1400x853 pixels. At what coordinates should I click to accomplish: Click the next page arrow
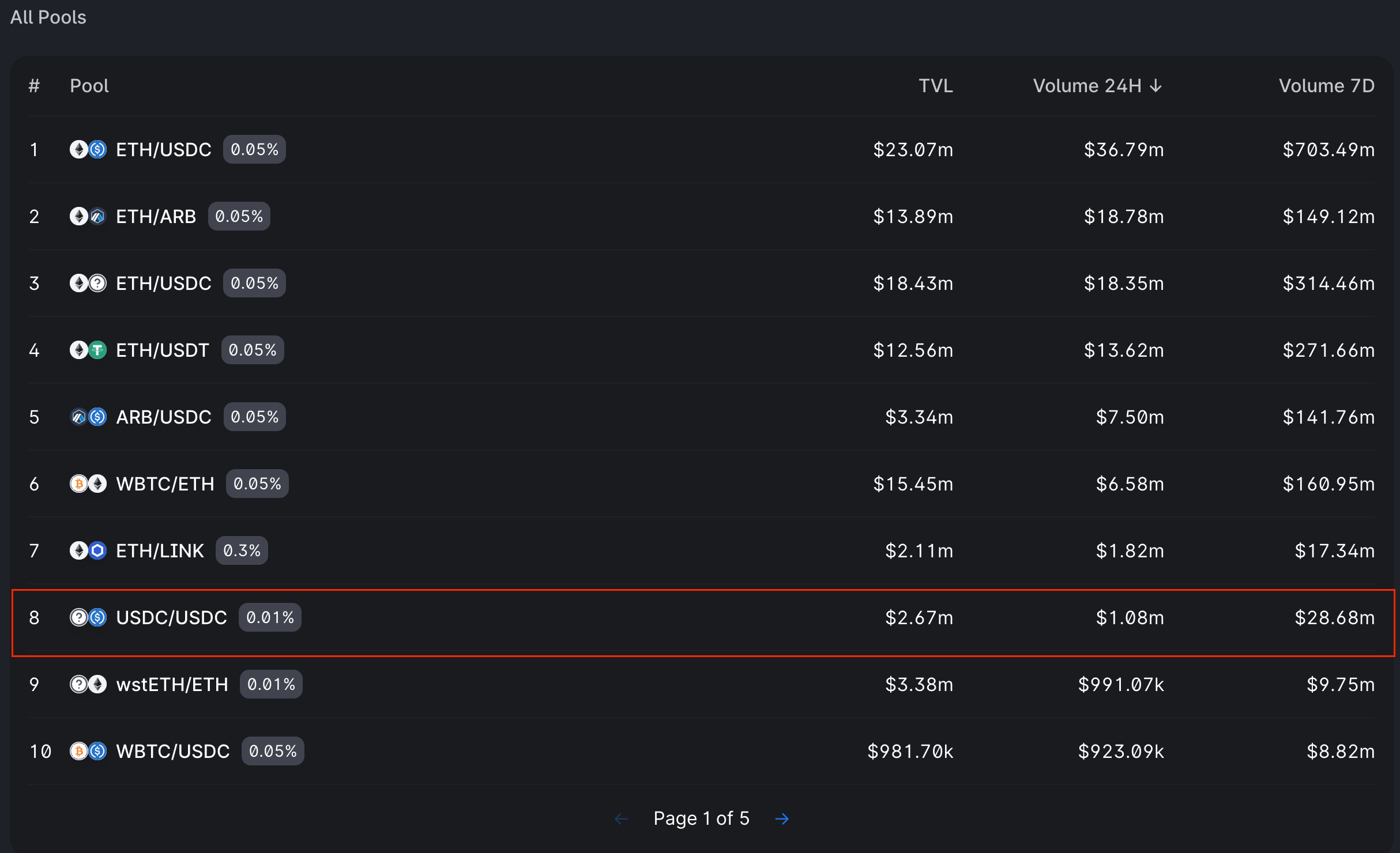pos(782,818)
